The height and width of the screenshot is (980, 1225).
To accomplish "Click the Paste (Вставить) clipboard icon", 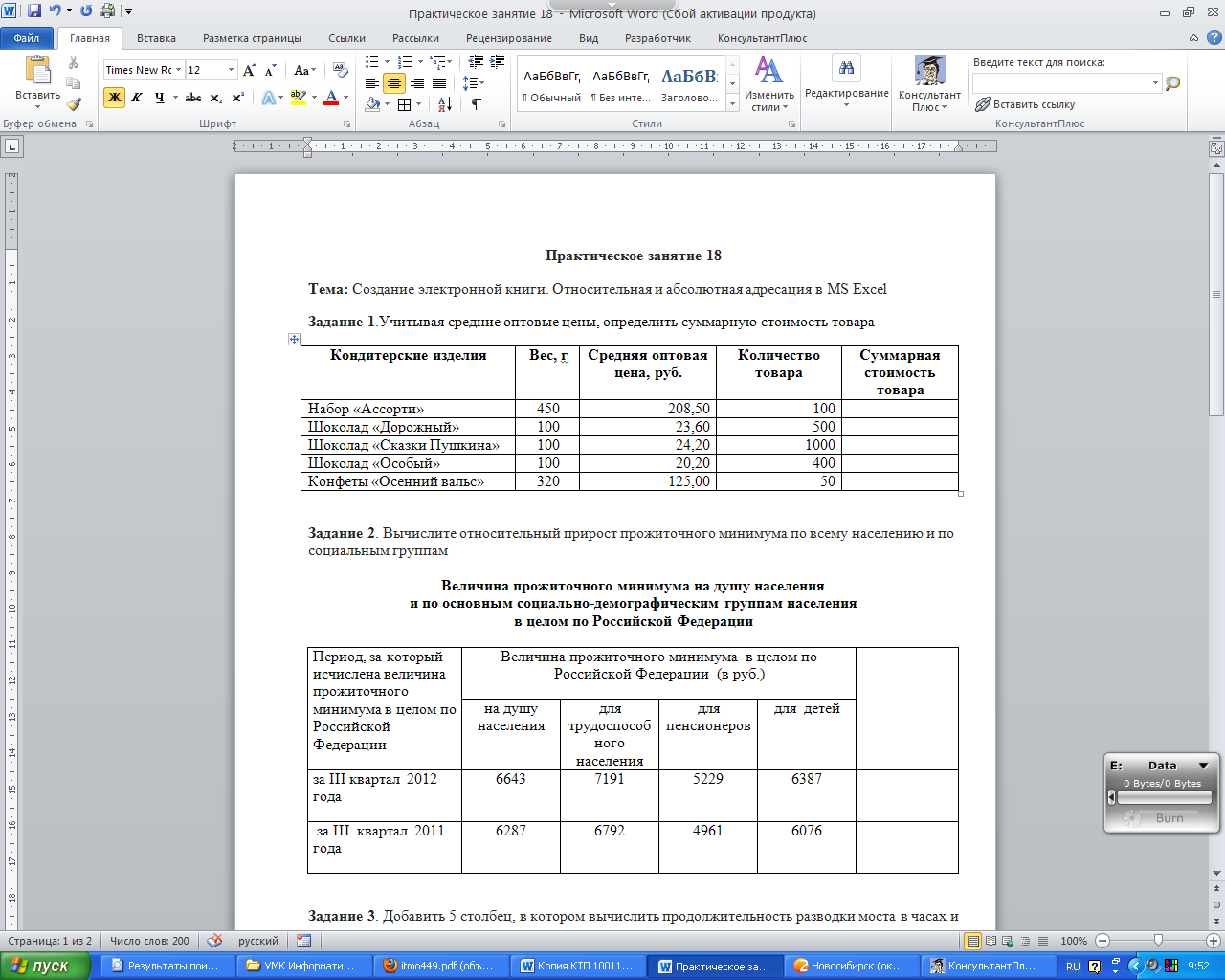I will [x=38, y=71].
